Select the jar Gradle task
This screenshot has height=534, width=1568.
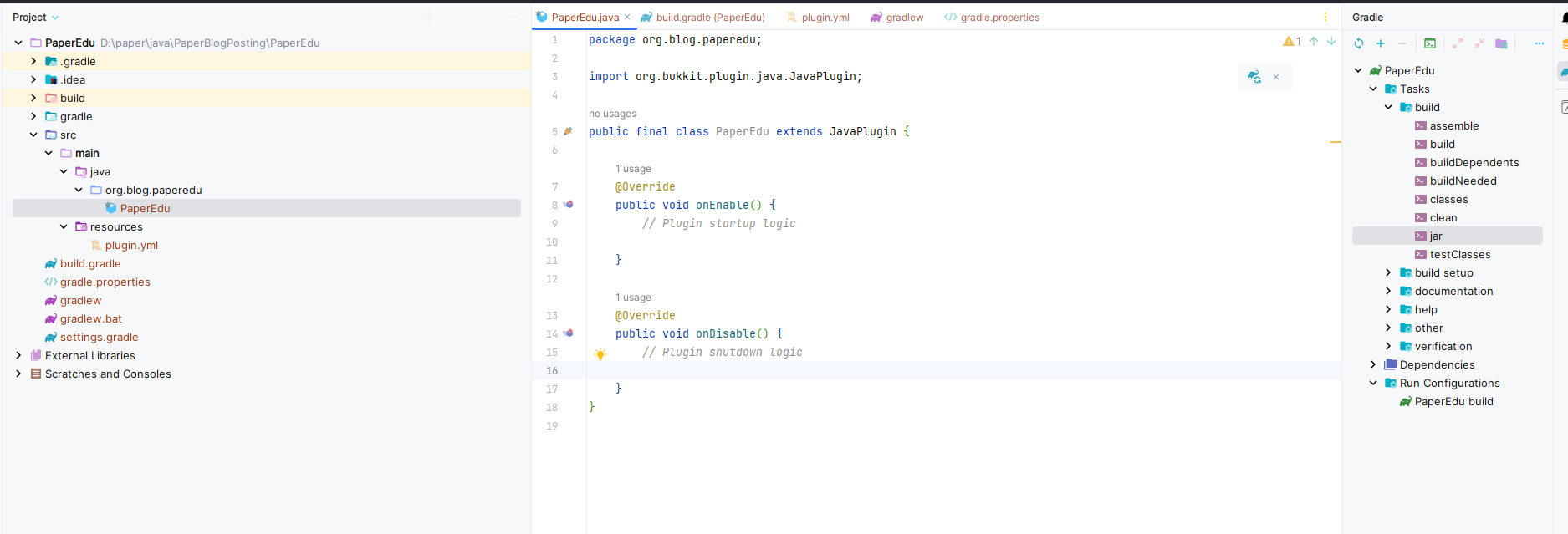pyautogui.click(x=1448, y=236)
